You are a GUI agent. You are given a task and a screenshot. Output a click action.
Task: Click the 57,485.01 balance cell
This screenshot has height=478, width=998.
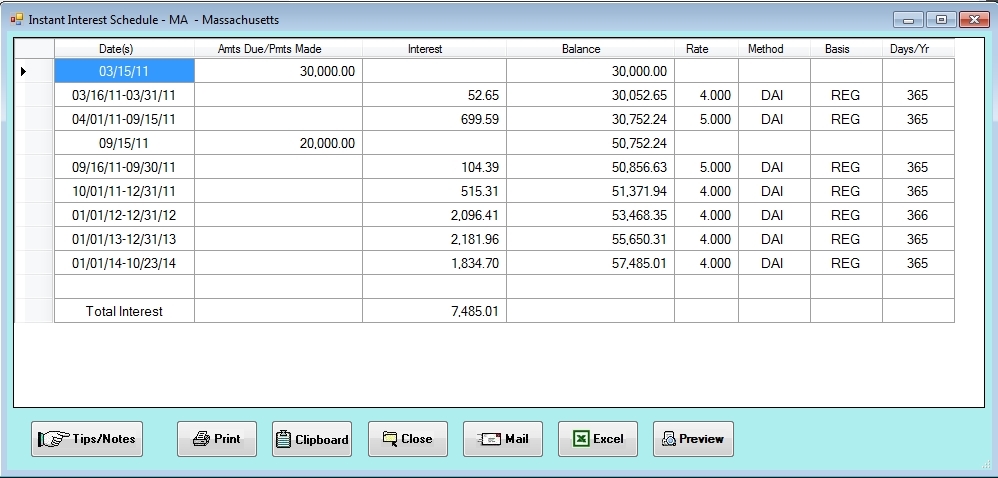590,263
